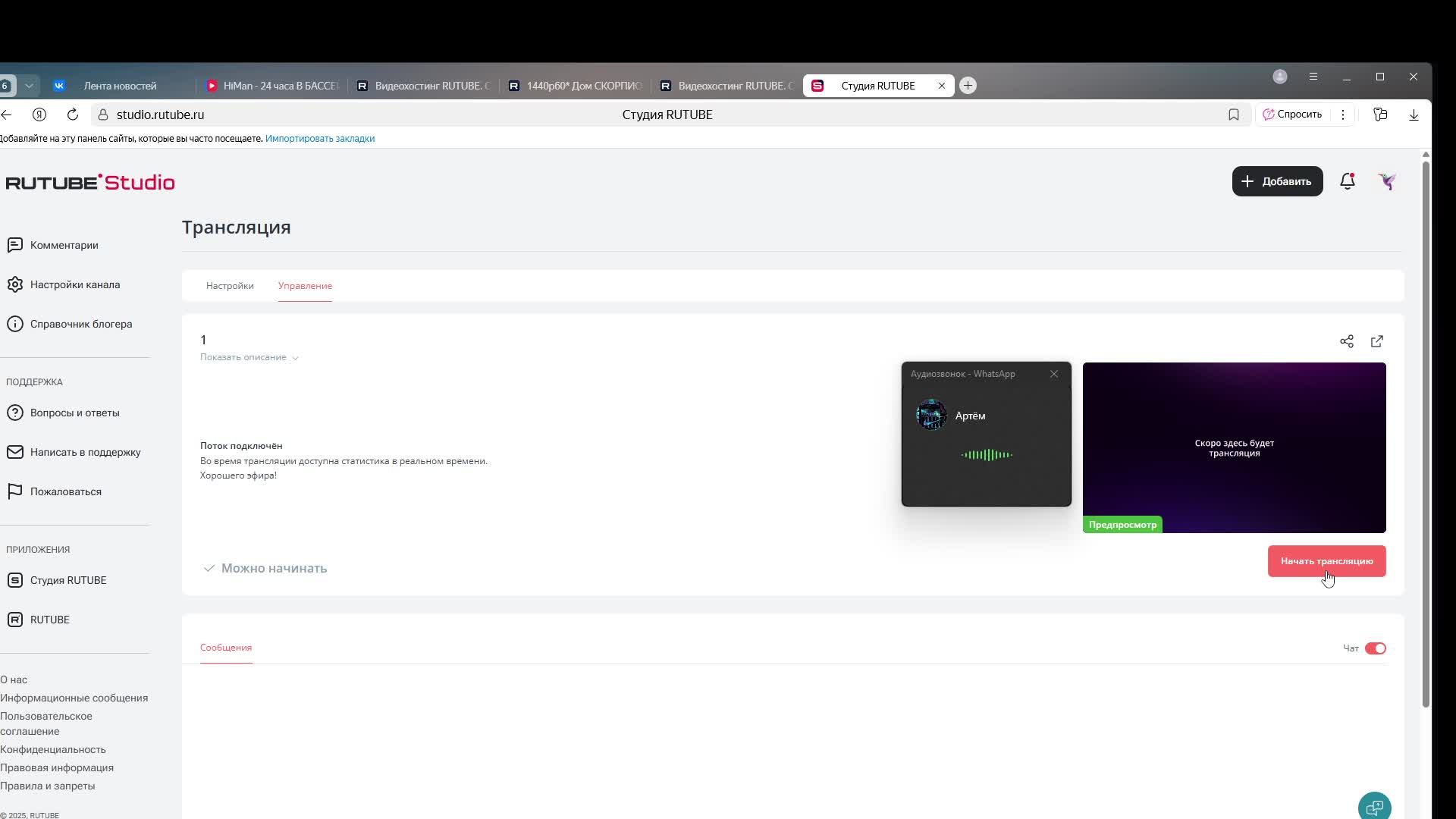Open Пожаловаться in the sidebar

coord(55,491)
